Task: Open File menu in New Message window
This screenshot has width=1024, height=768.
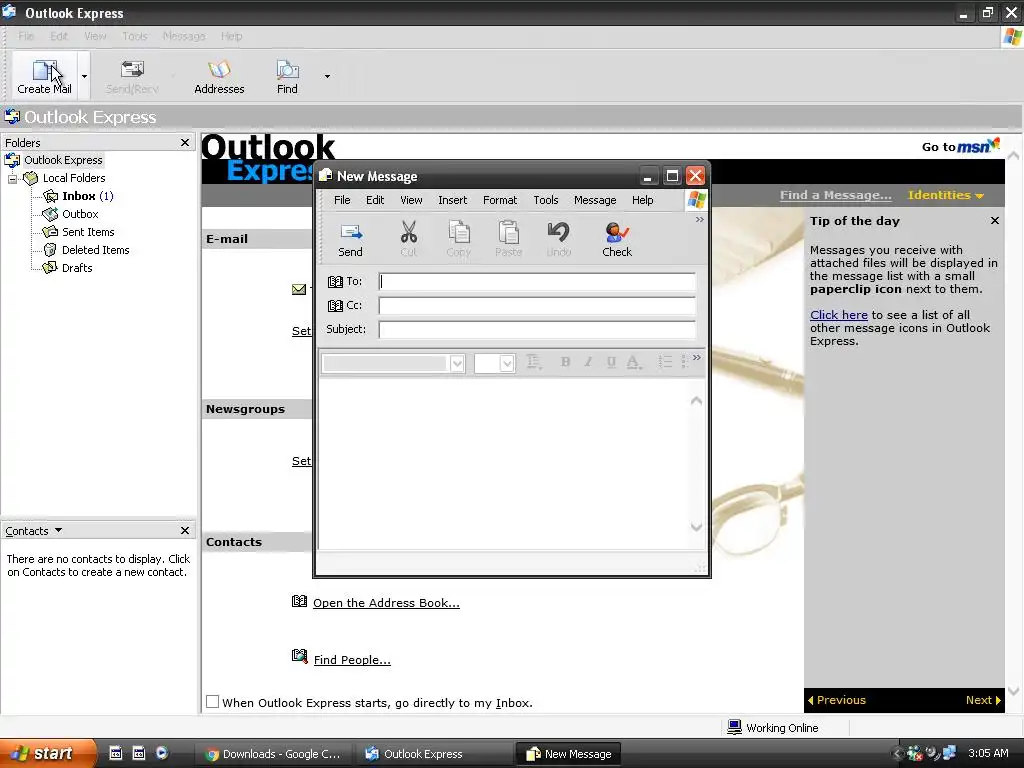Action: point(342,200)
